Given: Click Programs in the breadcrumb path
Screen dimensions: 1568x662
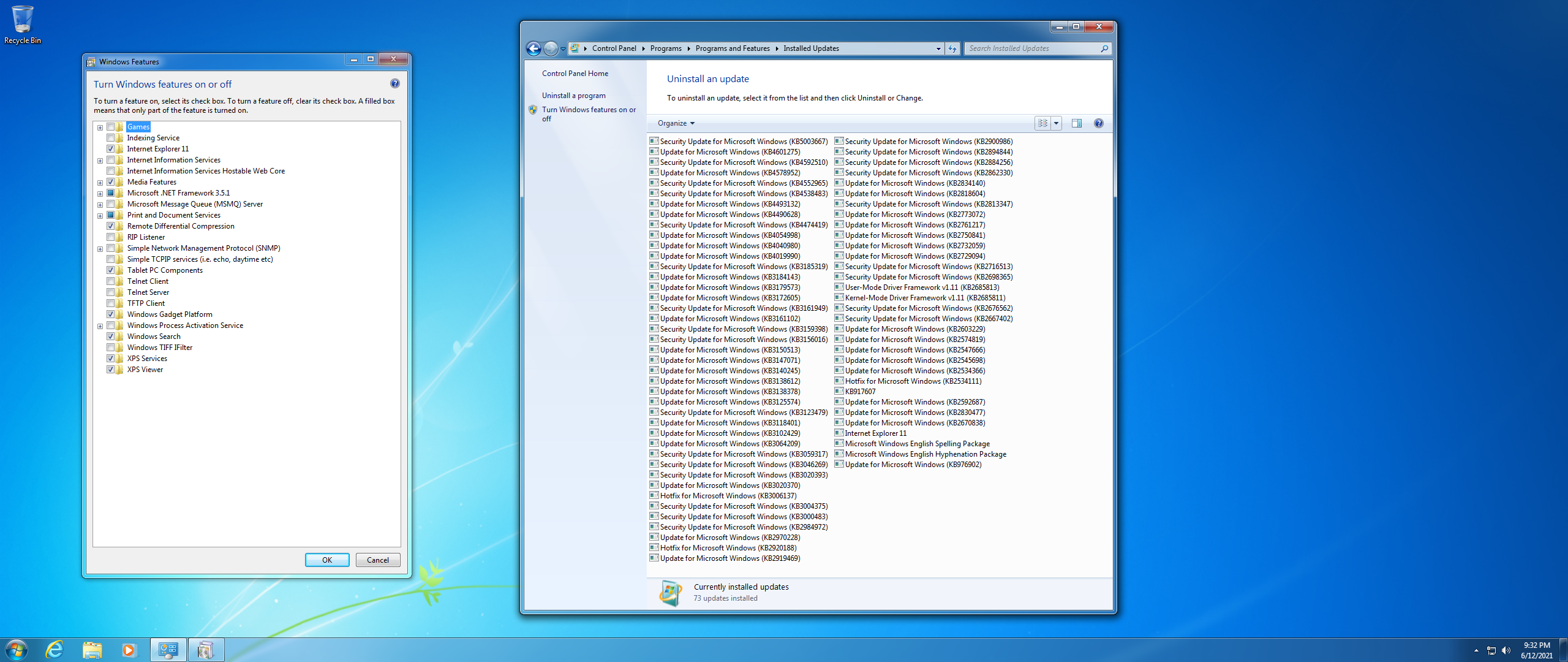Looking at the screenshot, I should coord(666,48).
